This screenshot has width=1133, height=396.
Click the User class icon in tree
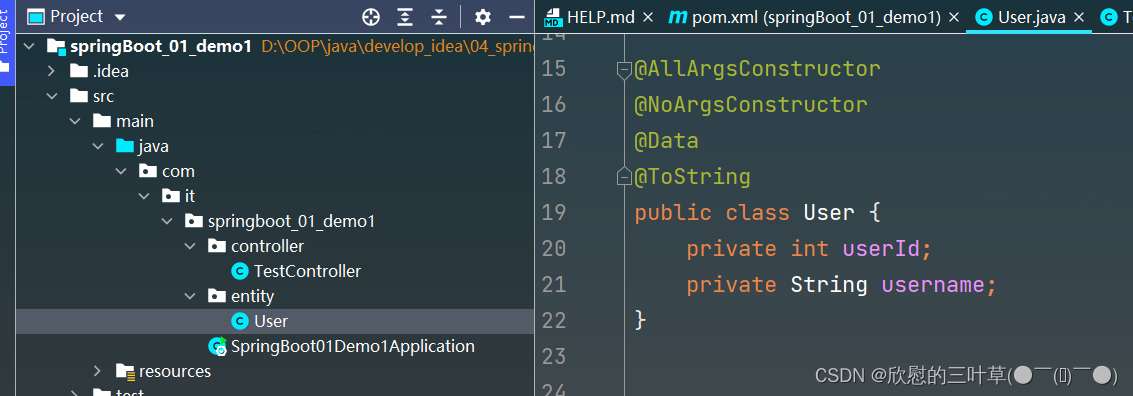[240, 322]
